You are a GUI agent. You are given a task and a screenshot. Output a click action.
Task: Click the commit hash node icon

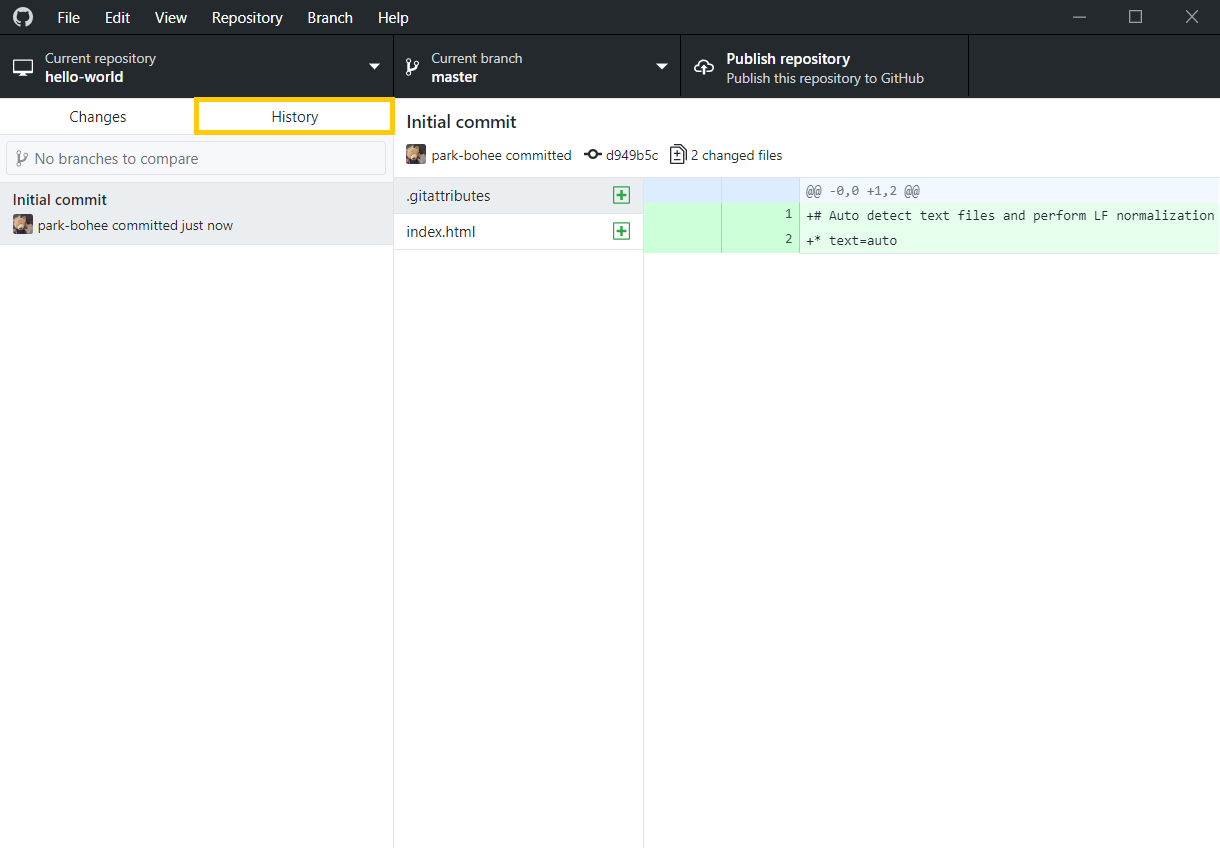[593, 155]
